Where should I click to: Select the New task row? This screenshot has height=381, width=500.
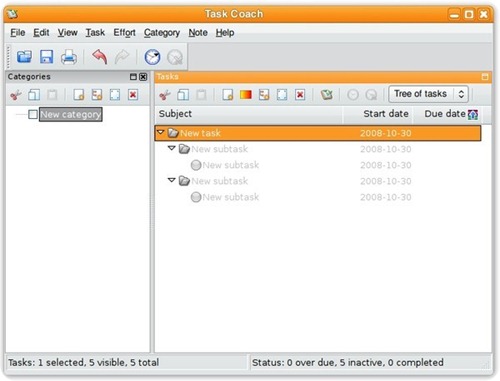(x=318, y=133)
